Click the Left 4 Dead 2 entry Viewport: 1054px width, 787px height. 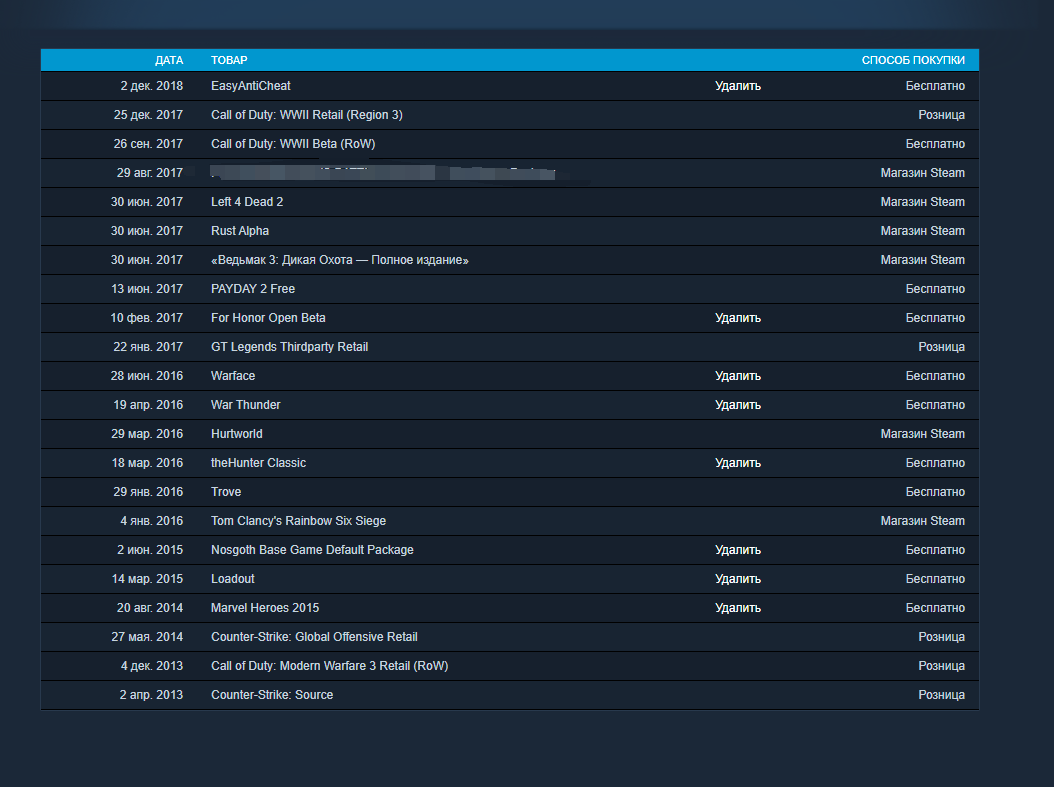click(x=247, y=202)
